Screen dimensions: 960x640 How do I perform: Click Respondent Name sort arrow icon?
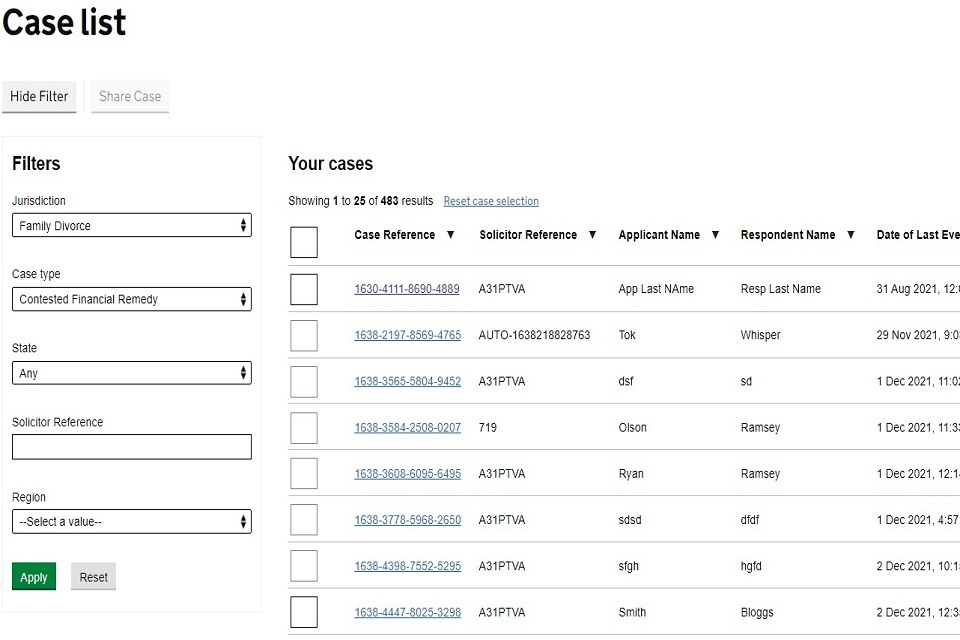(x=850, y=235)
